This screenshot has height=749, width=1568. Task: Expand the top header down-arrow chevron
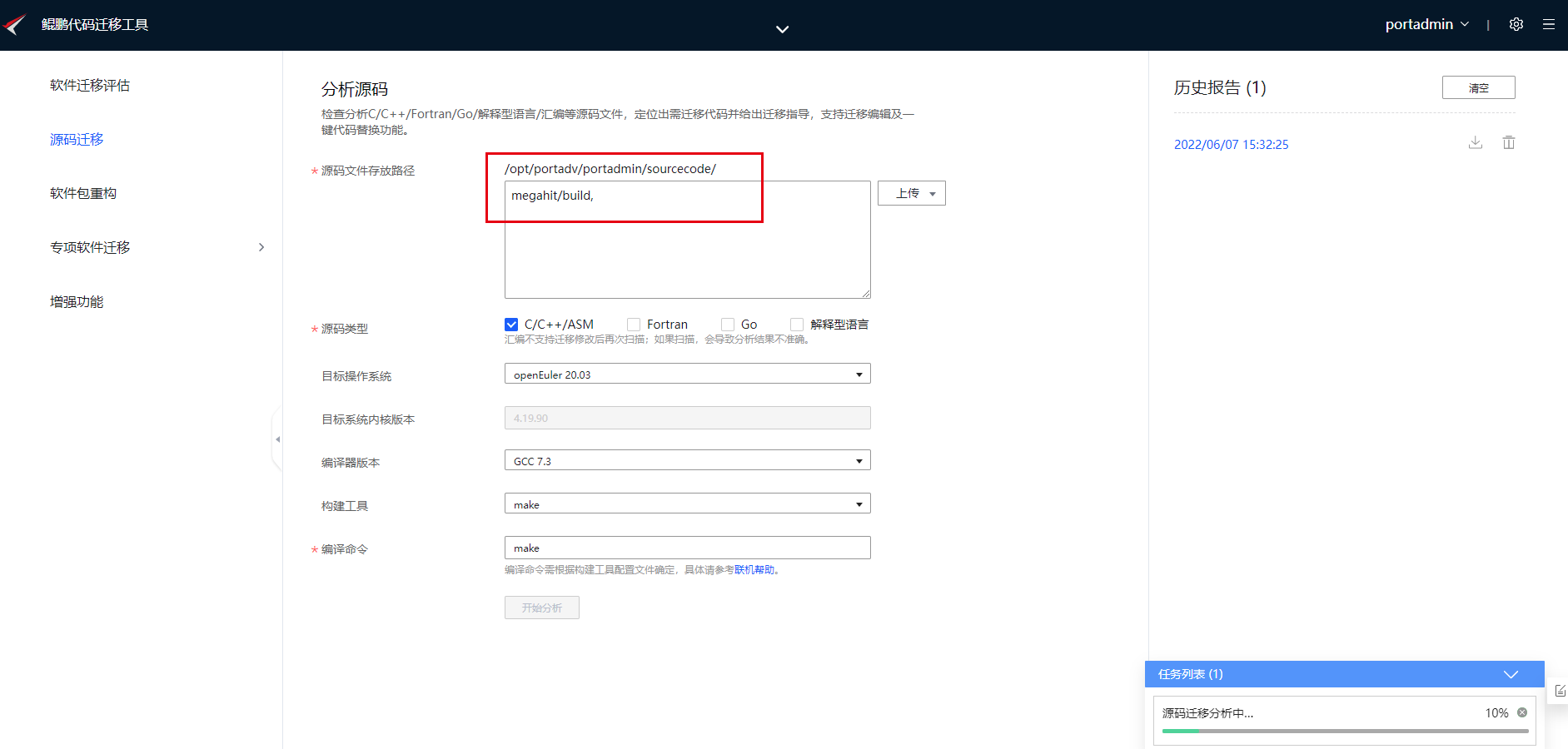tap(782, 29)
